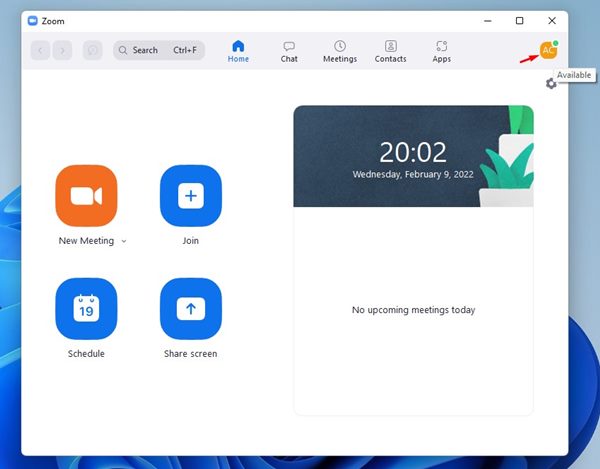Click the back navigation arrow

tap(40, 50)
